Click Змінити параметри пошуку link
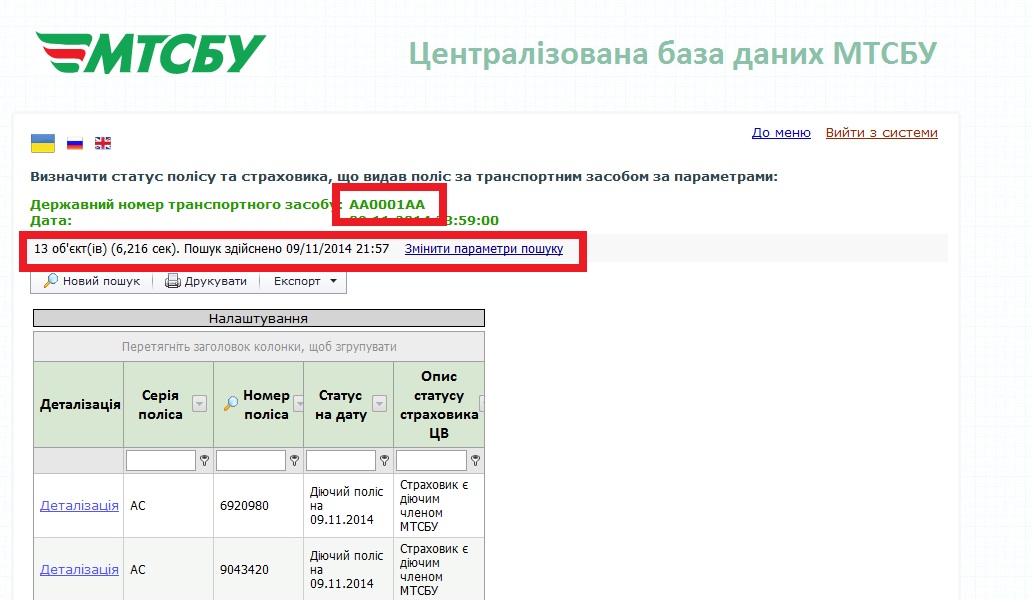Image resolution: width=1032 pixels, height=600 pixels. click(x=484, y=248)
